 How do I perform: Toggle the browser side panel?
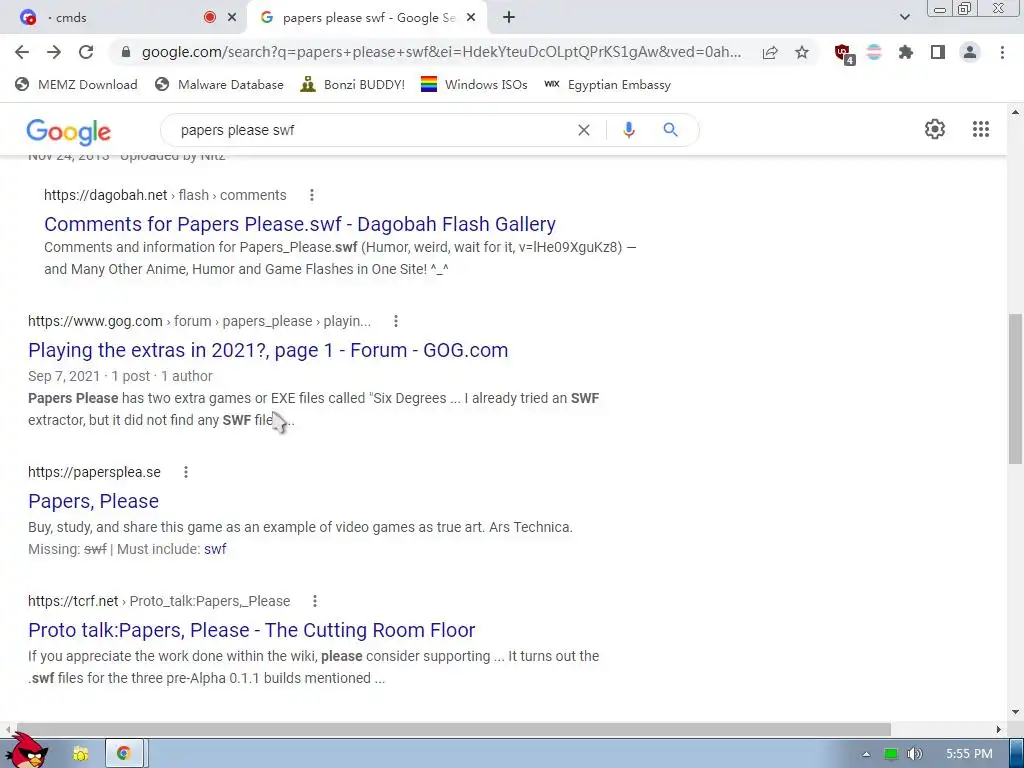pyautogui.click(x=938, y=52)
